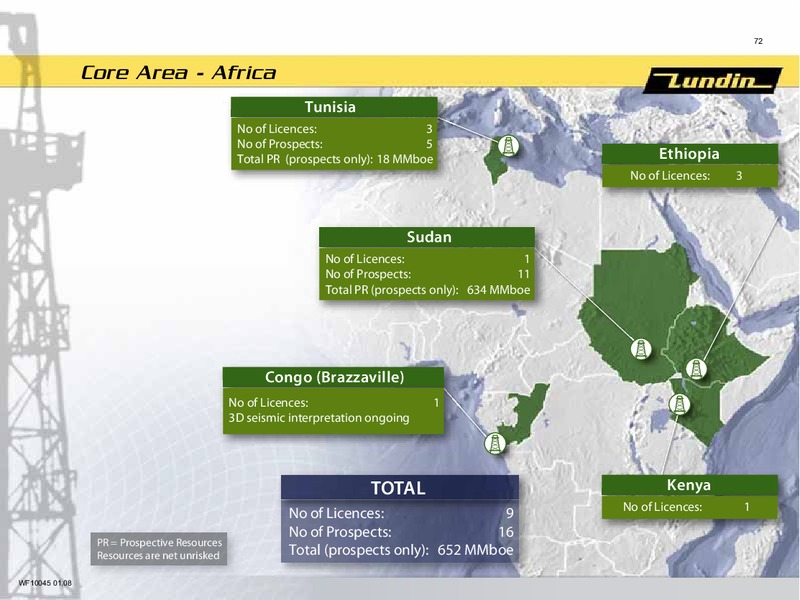Image resolution: width=800 pixels, height=600 pixels.
Task: Click the WF10045 01.08 reference code
Action: coord(45,583)
